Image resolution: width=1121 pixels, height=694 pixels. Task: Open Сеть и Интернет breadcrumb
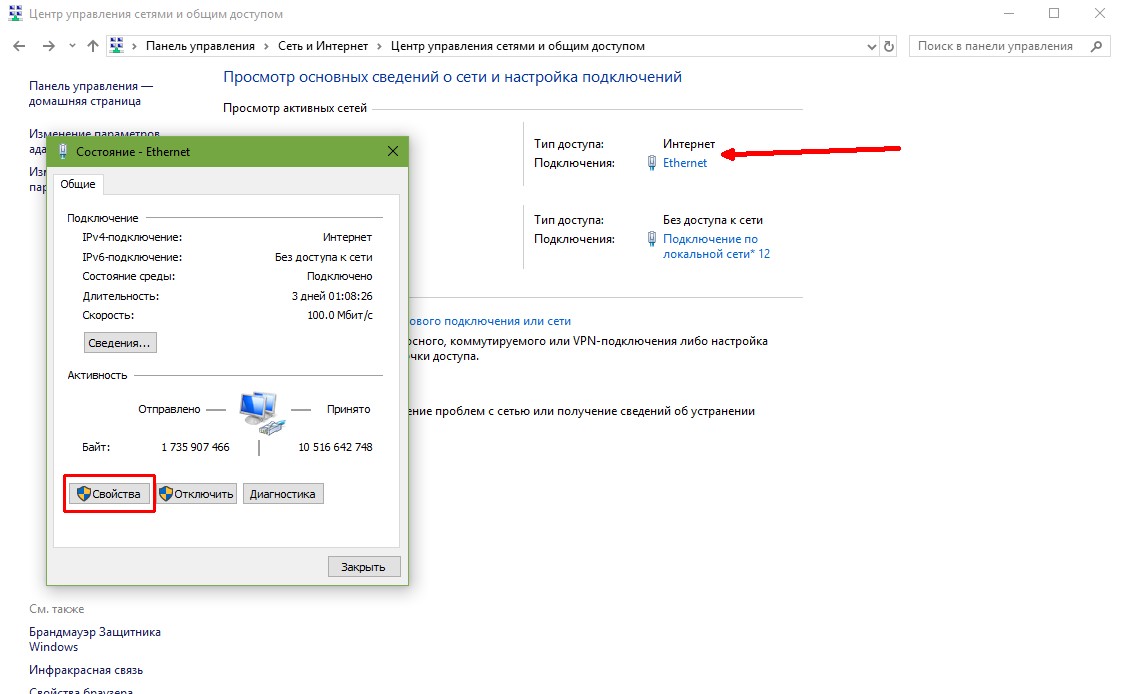click(x=322, y=46)
